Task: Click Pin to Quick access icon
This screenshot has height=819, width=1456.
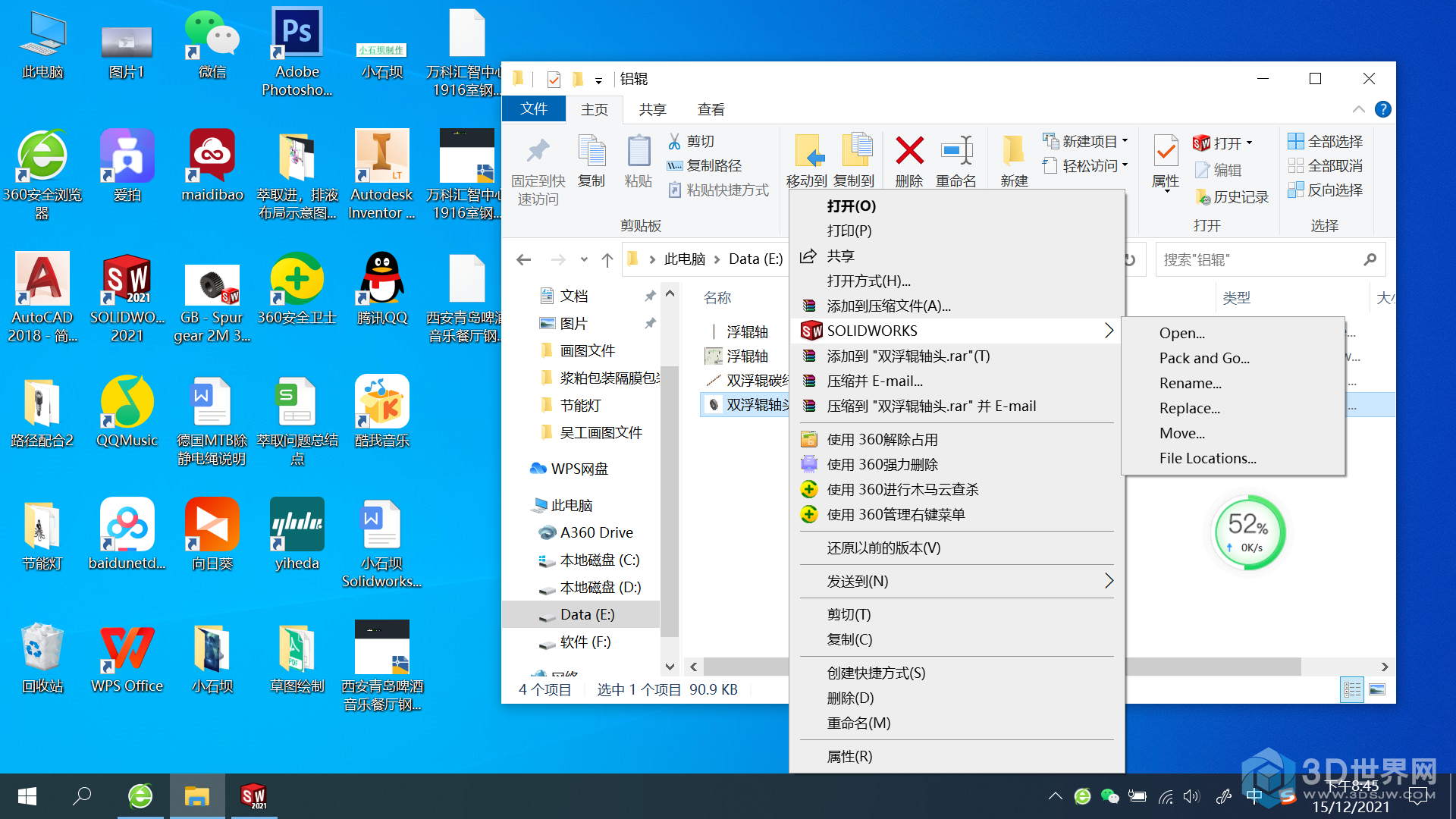Action: point(538,151)
